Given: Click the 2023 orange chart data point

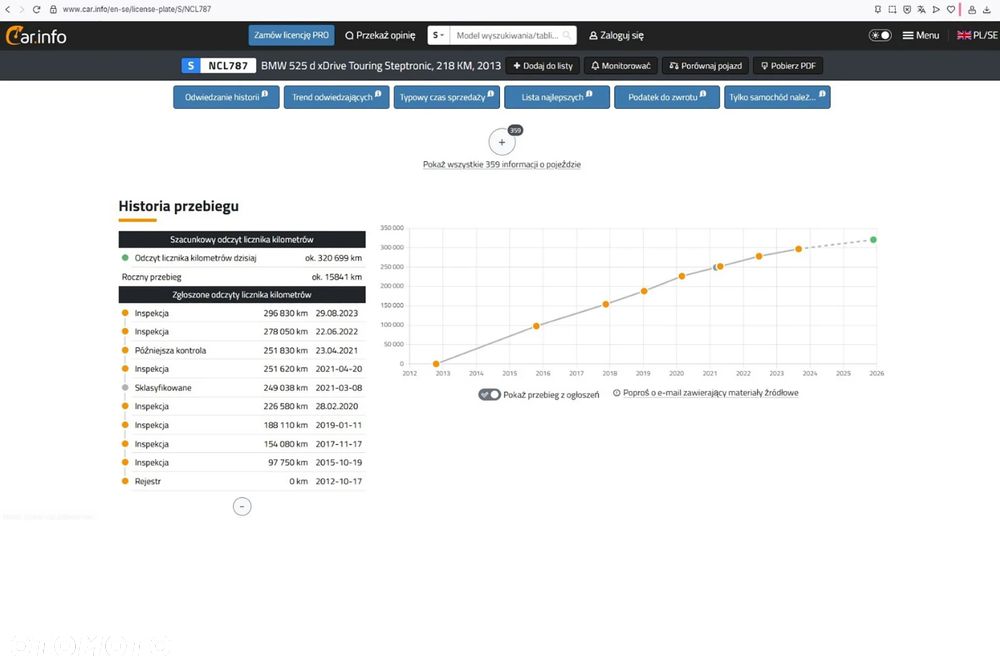Looking at the screenshot, I should (798, 249).
